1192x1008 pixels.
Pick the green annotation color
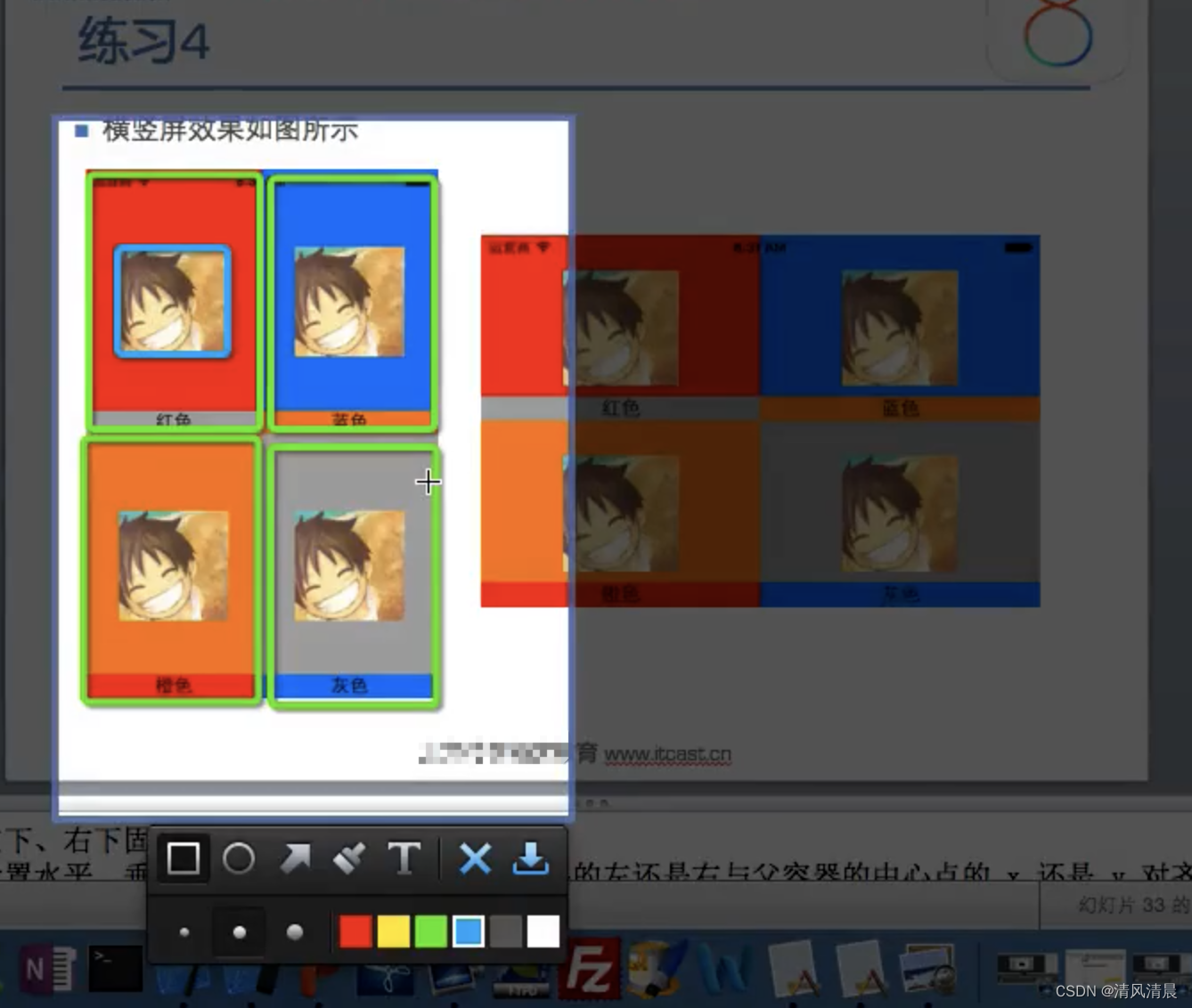click(430, 932)
